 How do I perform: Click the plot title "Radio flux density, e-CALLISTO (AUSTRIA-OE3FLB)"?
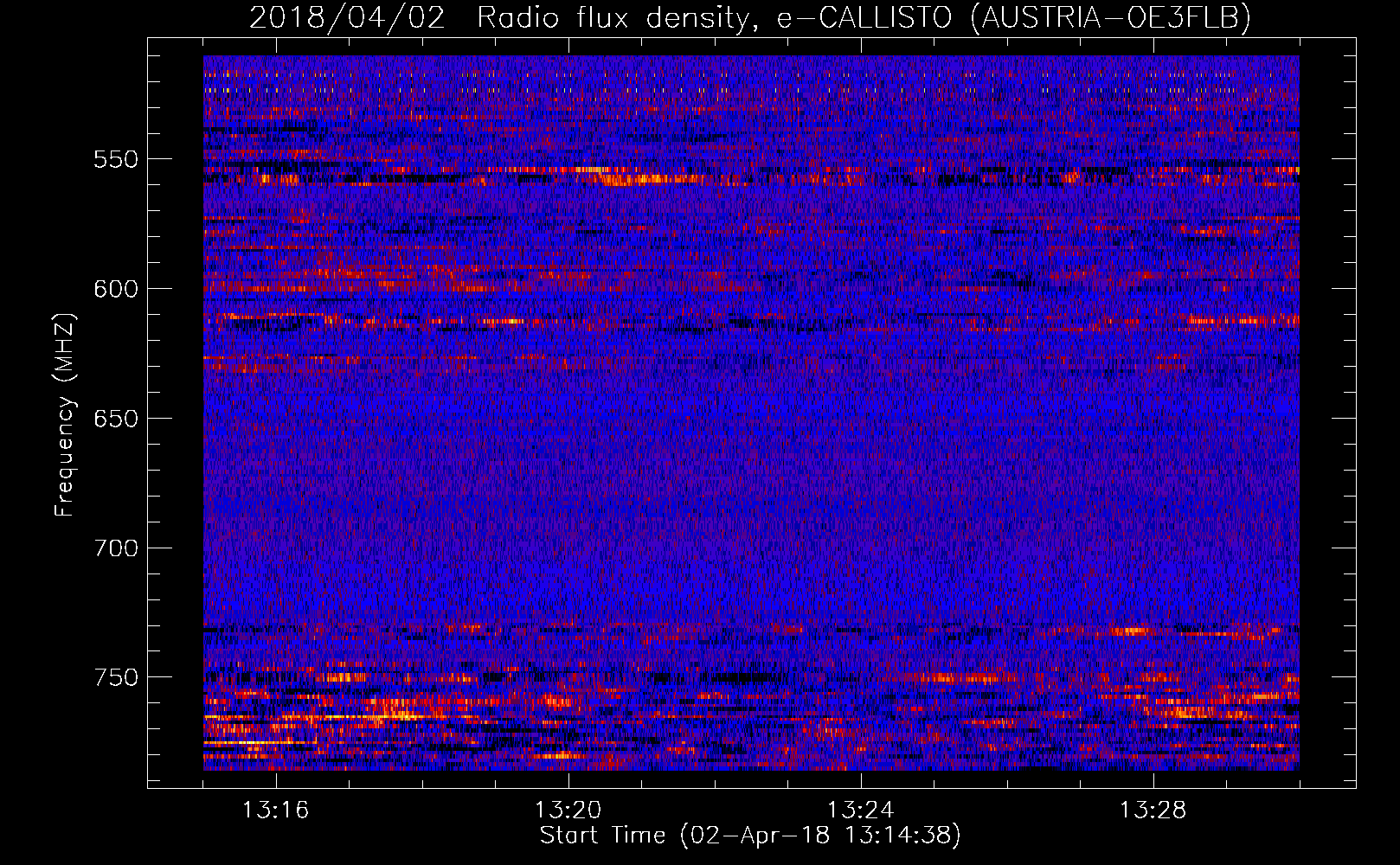coord(864,18)
